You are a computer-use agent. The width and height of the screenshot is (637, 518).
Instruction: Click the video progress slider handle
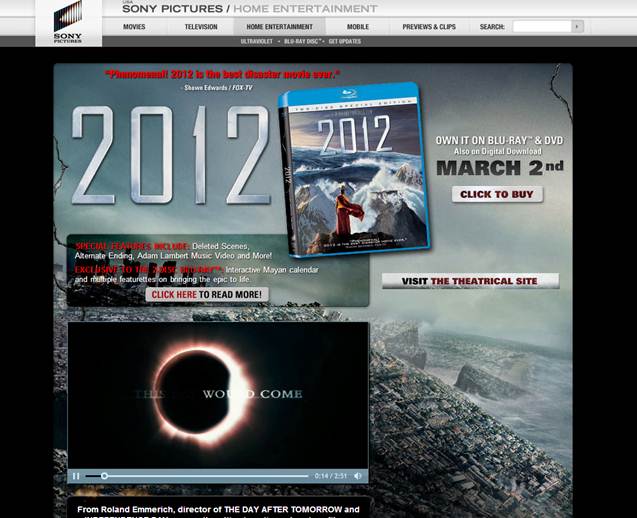104,476
